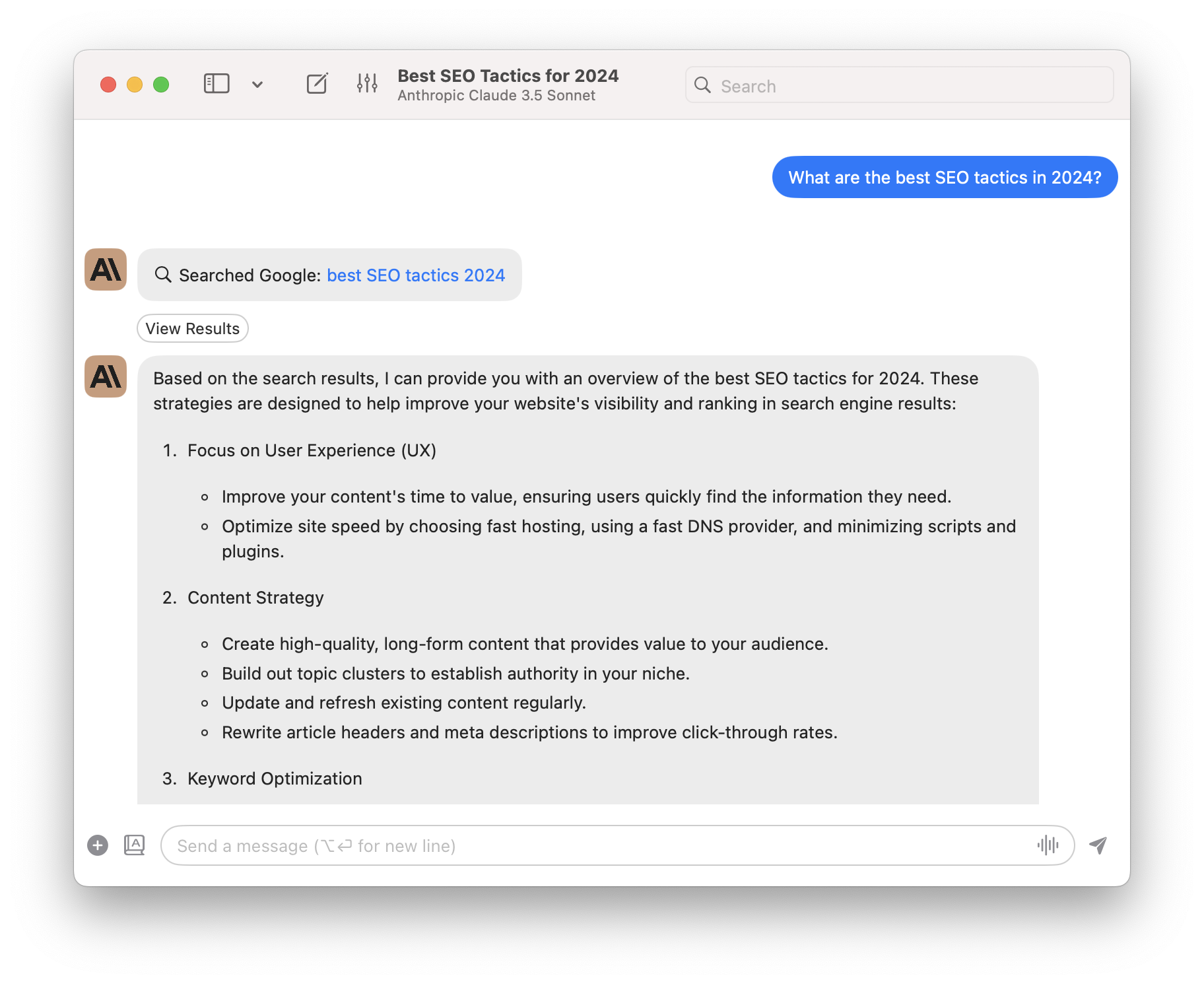Image resolution: width=1204 pixels, height=984 pixels.
Task: Click the chat title Best SEO Tactics
Action: coord(508,76)
